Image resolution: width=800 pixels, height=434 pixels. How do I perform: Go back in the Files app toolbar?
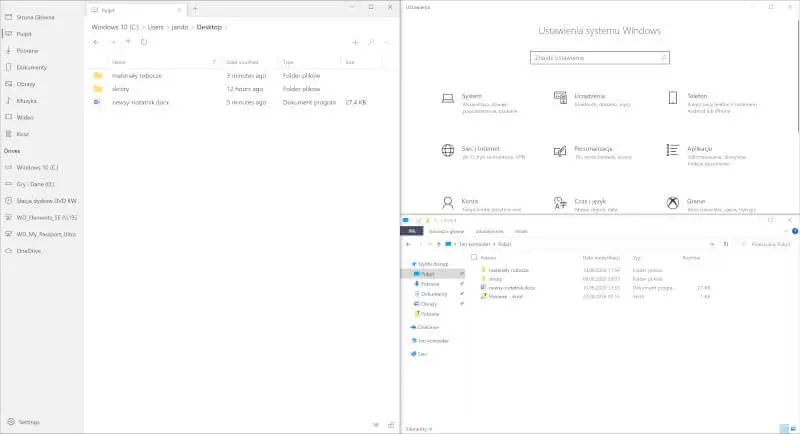(96, 42)
